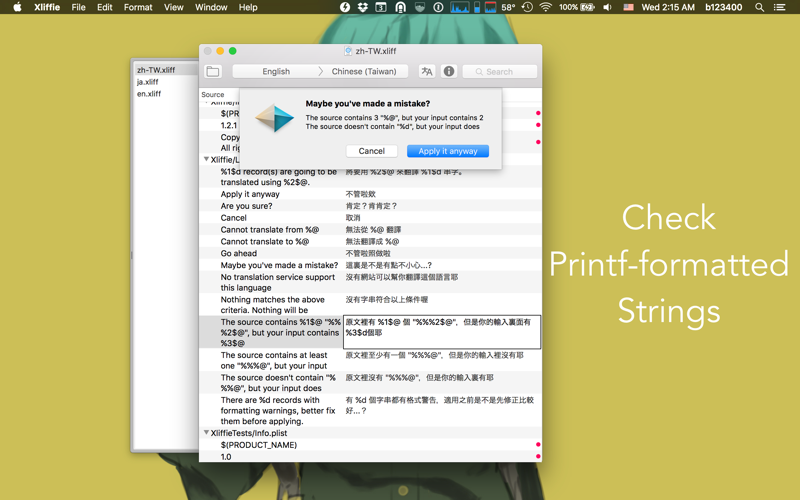Select the '%1$d record(s) are going to be' row
Viewport: 800px width, 500px height.
[x=370, y=177]
